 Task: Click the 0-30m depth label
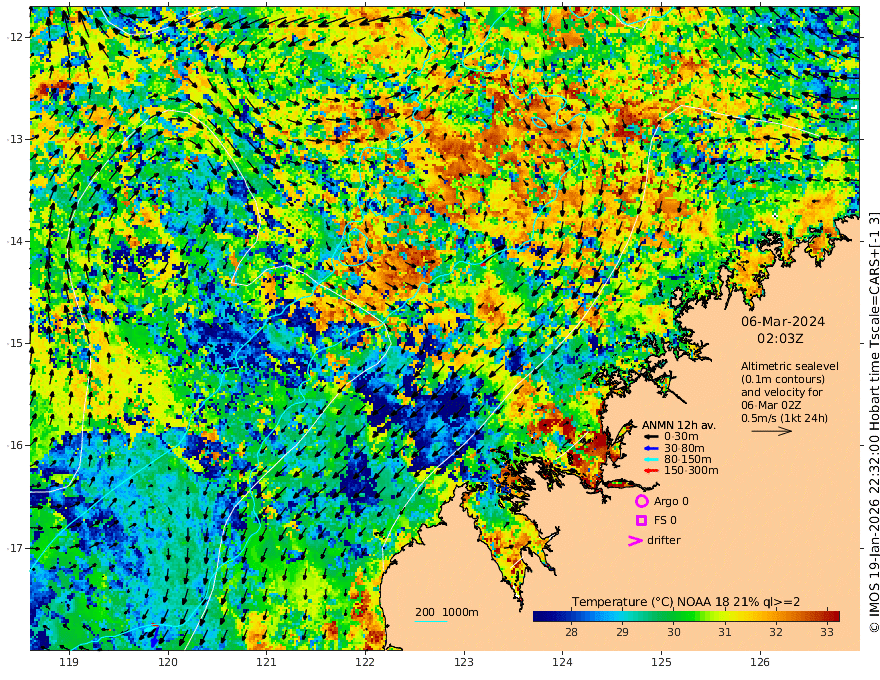(x=681, y=437)
